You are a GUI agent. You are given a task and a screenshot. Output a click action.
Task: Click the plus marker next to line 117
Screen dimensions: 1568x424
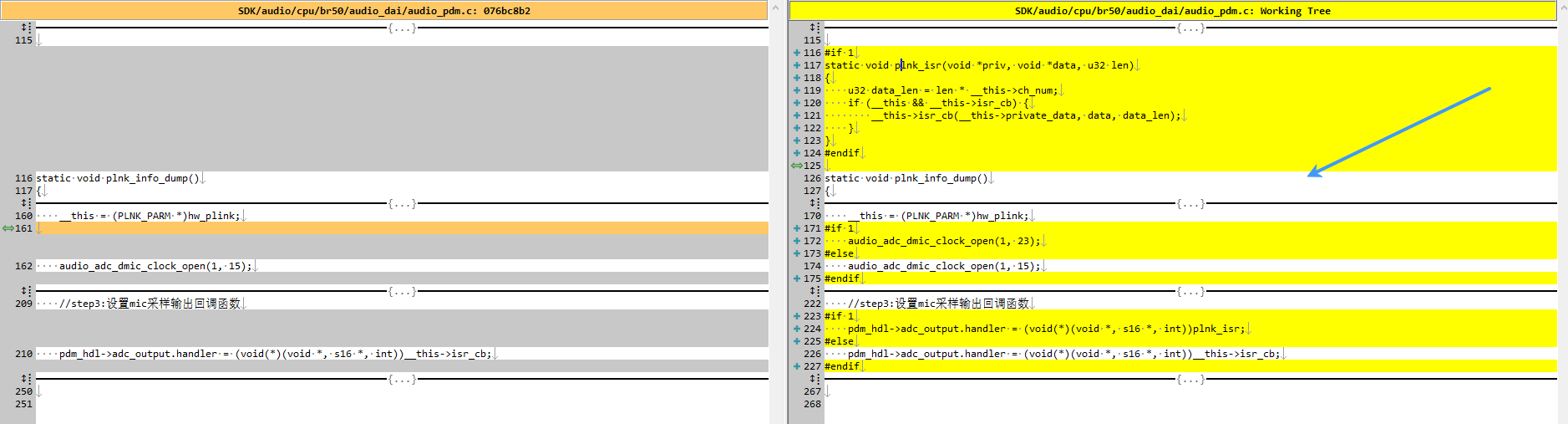pos(797,65)
